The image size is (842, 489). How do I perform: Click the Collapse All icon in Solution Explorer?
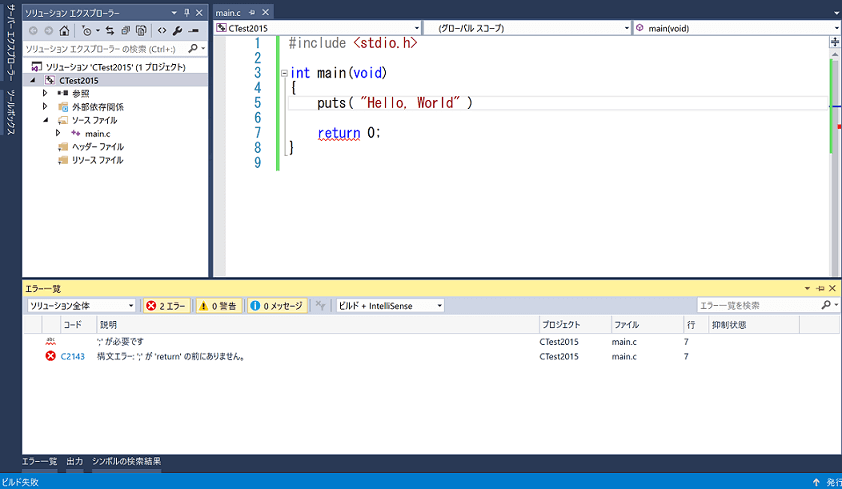[x=125, y=31]
